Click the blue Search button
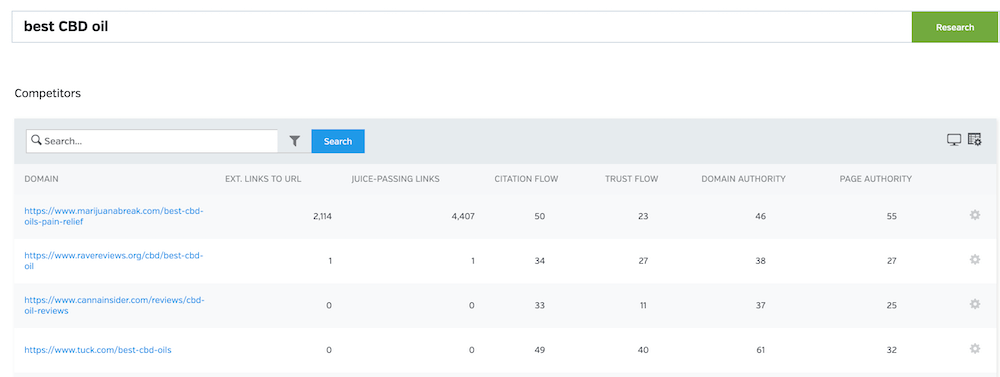1000x377 pixels. click(x=338, y=141)
